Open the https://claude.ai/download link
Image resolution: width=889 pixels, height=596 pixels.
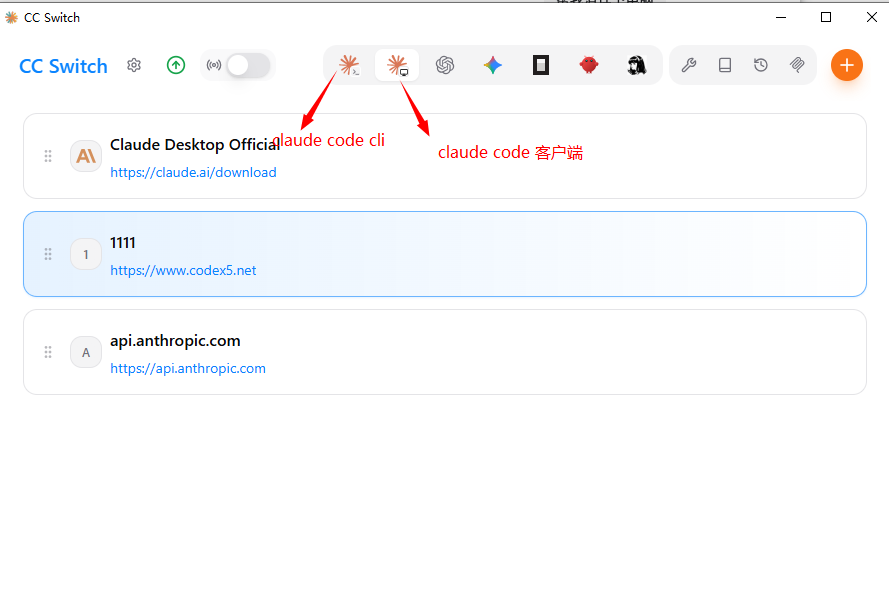click(x=193, y=172)
